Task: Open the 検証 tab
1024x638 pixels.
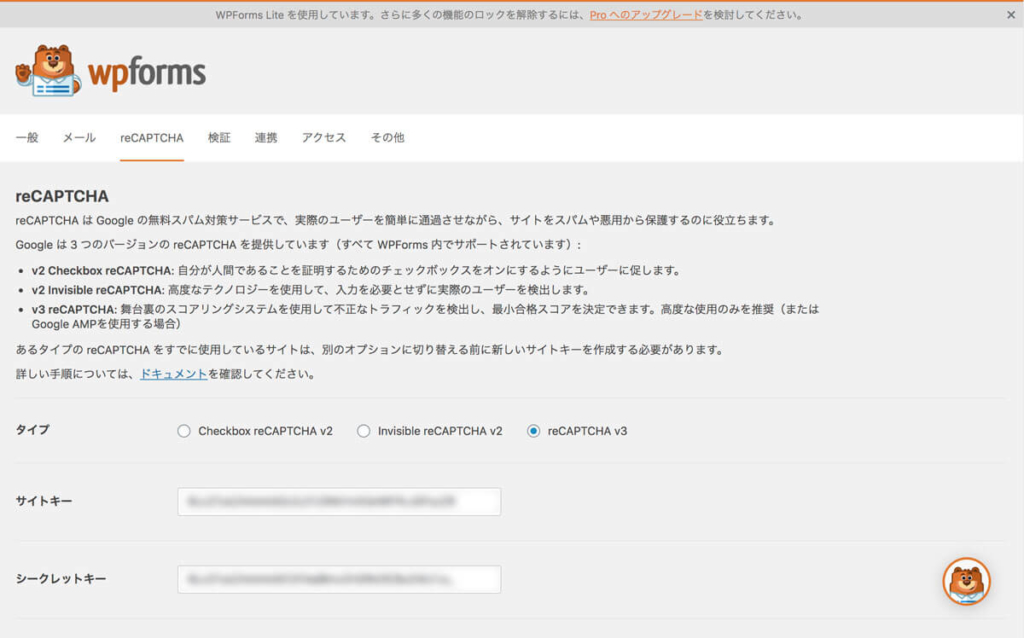Action: pyautogui.click(x=219, y=137)
